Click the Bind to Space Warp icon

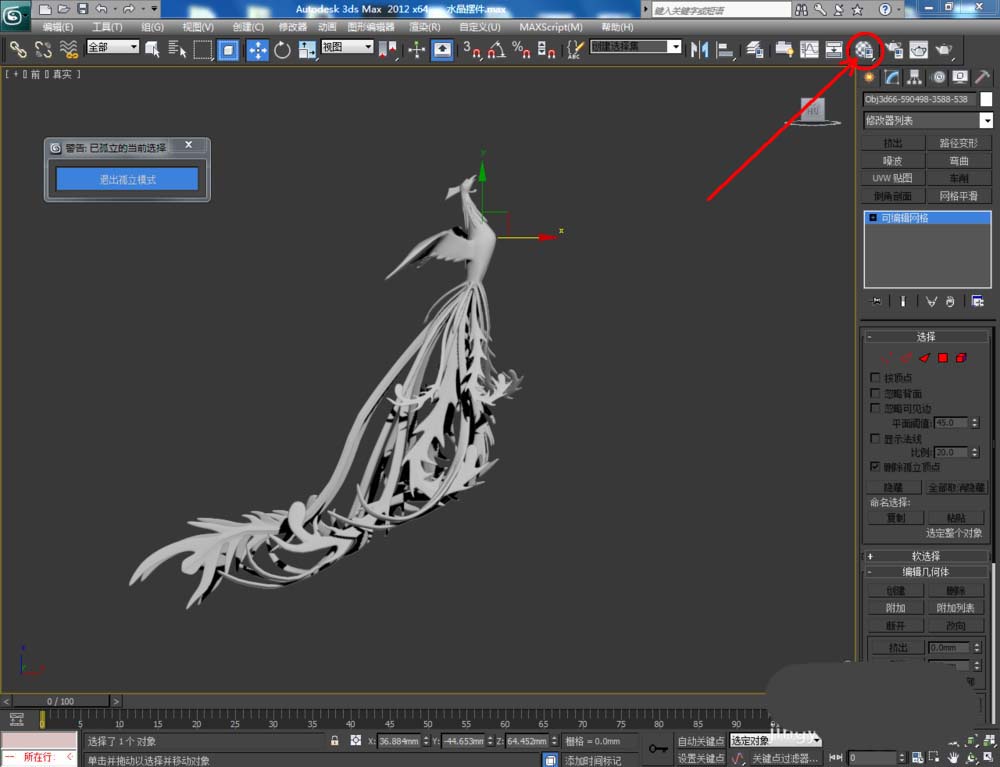68,50
